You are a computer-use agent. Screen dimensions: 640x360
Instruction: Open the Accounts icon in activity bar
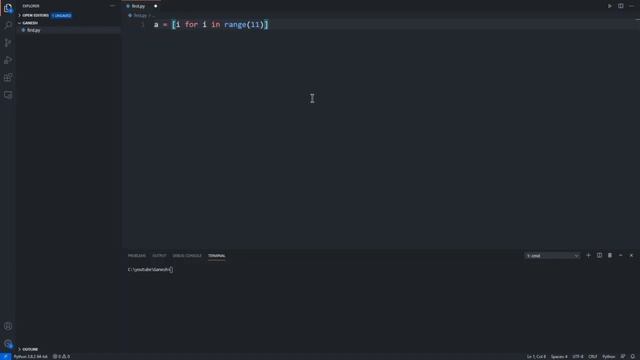pyautogui.click(x=8, y=326)
